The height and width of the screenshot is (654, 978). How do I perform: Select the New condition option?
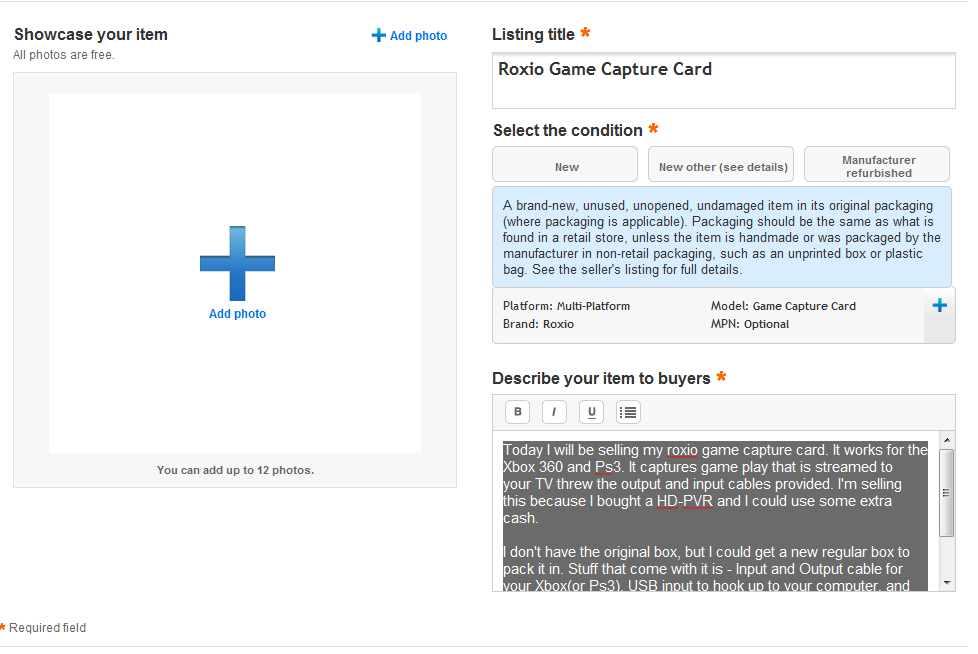coord(565,165)
